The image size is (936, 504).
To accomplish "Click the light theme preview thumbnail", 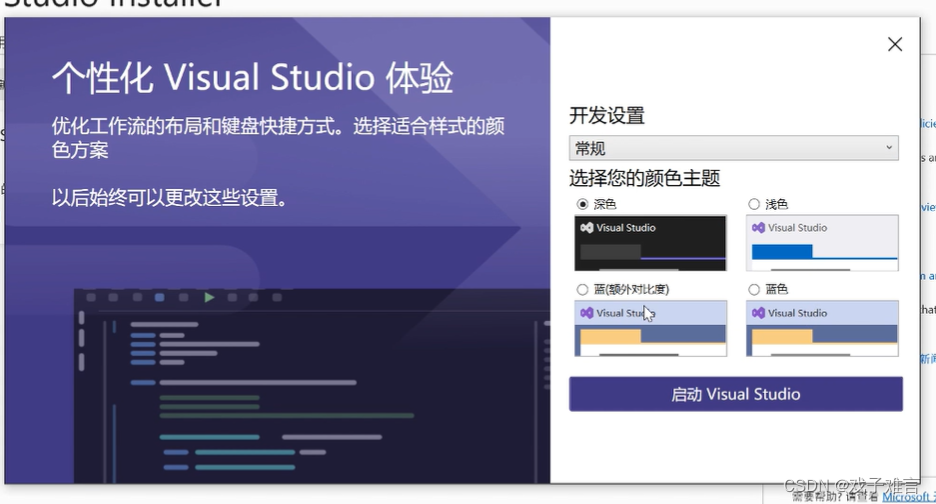I will coord(822,243).
